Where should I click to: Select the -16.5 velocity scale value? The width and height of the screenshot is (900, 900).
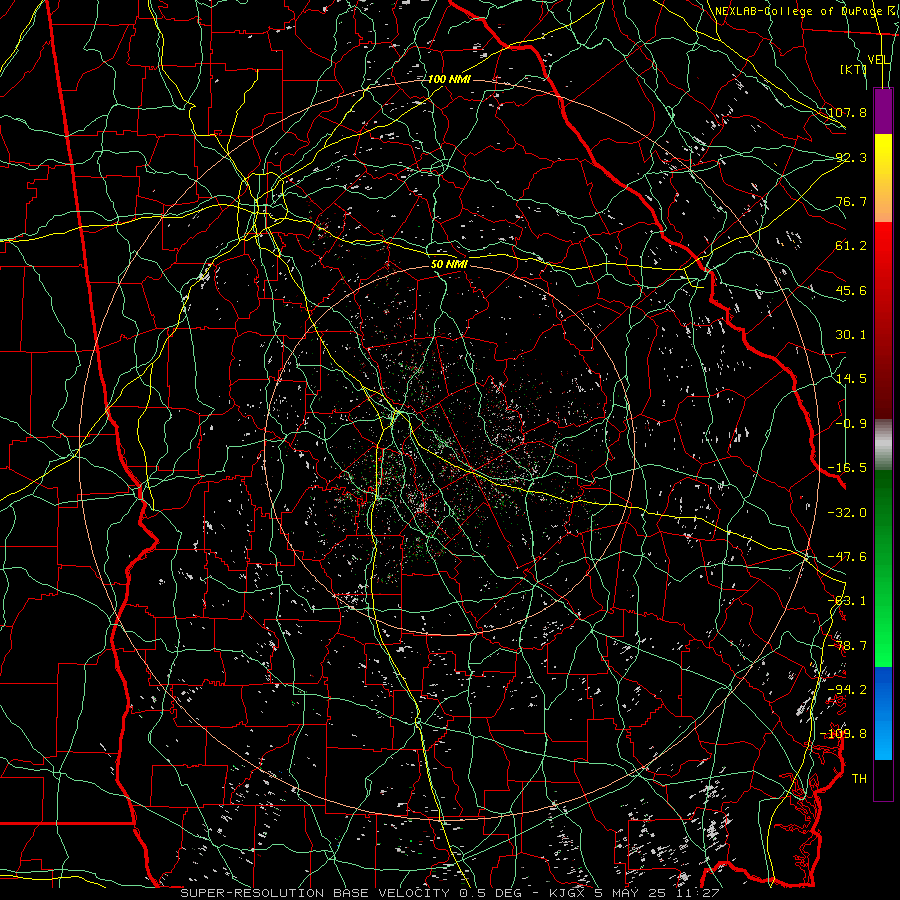click(x=847, y=468)
